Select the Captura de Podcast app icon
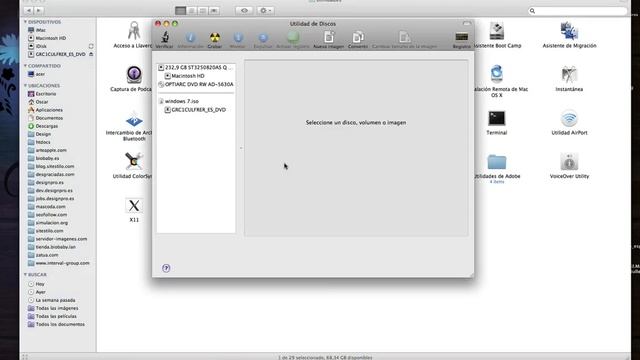This screenshot has width=640, height=360. tap(134, 75)
